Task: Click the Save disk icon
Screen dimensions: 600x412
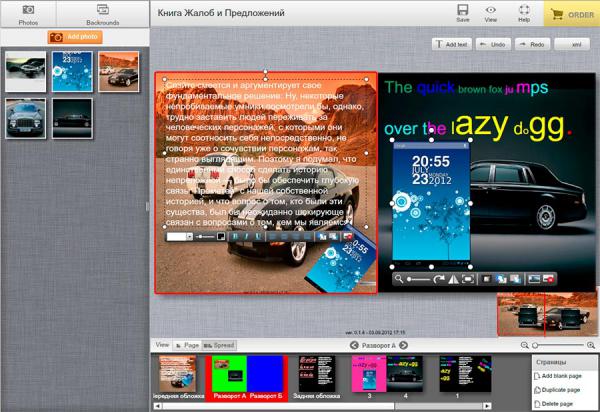Action: [x=463, y=13]
